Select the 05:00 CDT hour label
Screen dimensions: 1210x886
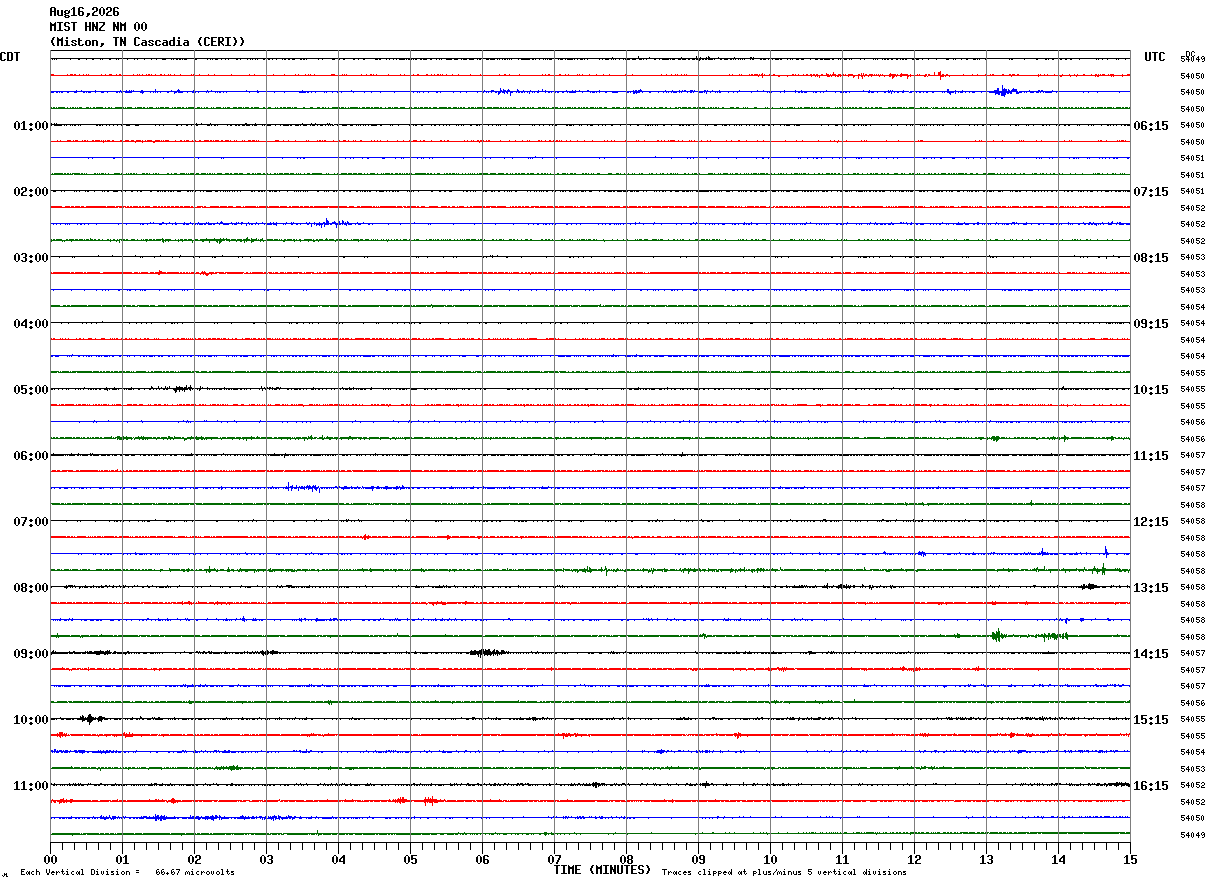coord(31,390)
